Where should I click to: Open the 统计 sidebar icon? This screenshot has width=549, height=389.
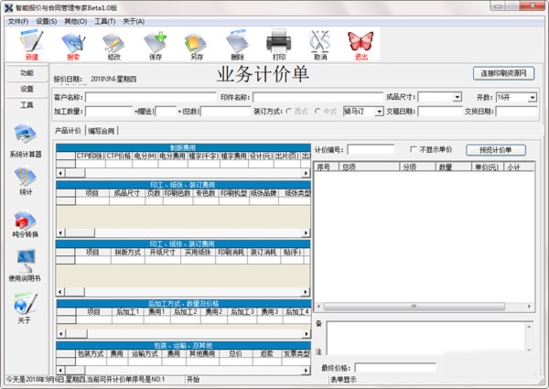pyautogui.click(x=25, y=181)
